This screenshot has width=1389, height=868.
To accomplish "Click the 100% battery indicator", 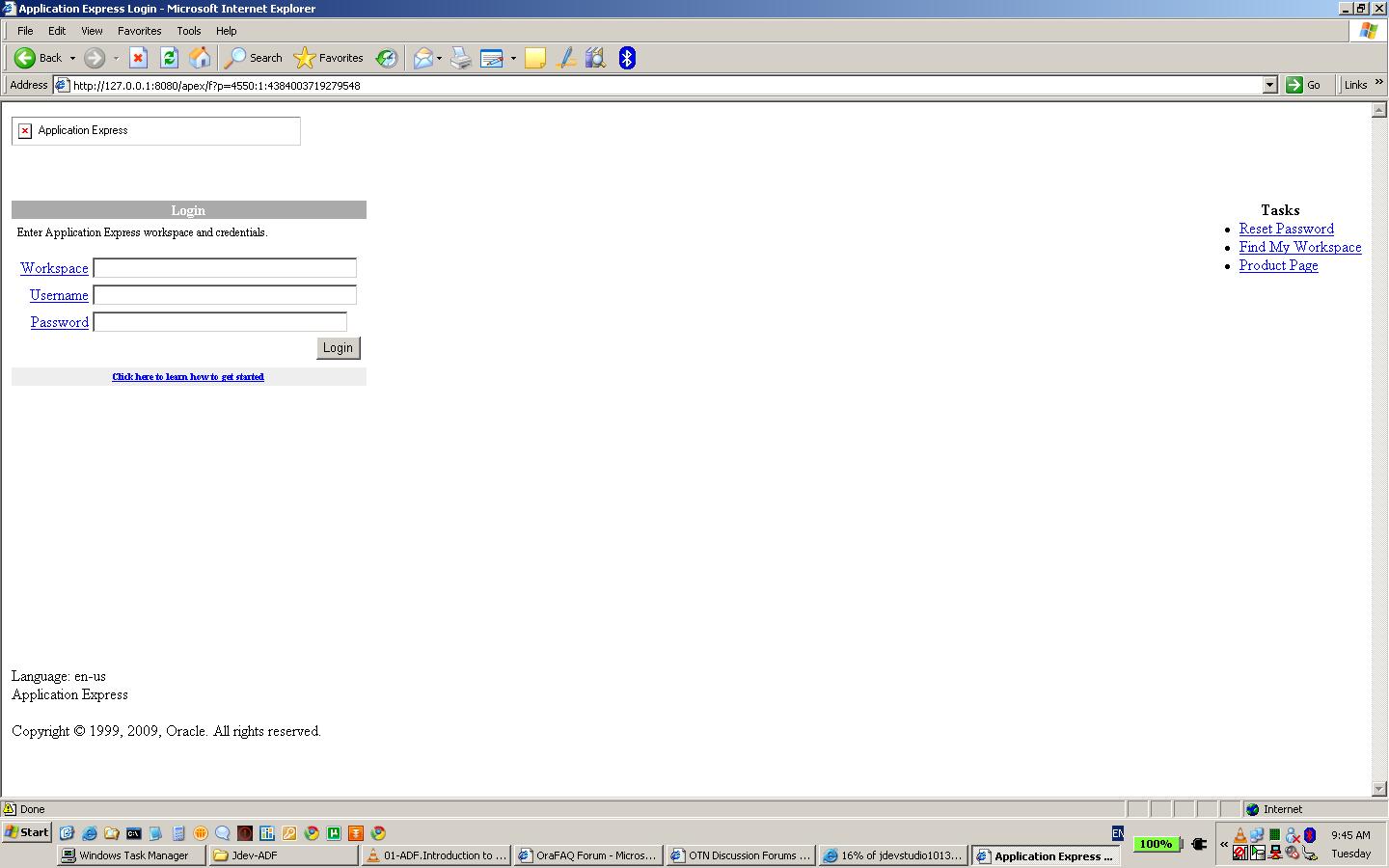I will pyautogui.click(x=1156, y=844).
